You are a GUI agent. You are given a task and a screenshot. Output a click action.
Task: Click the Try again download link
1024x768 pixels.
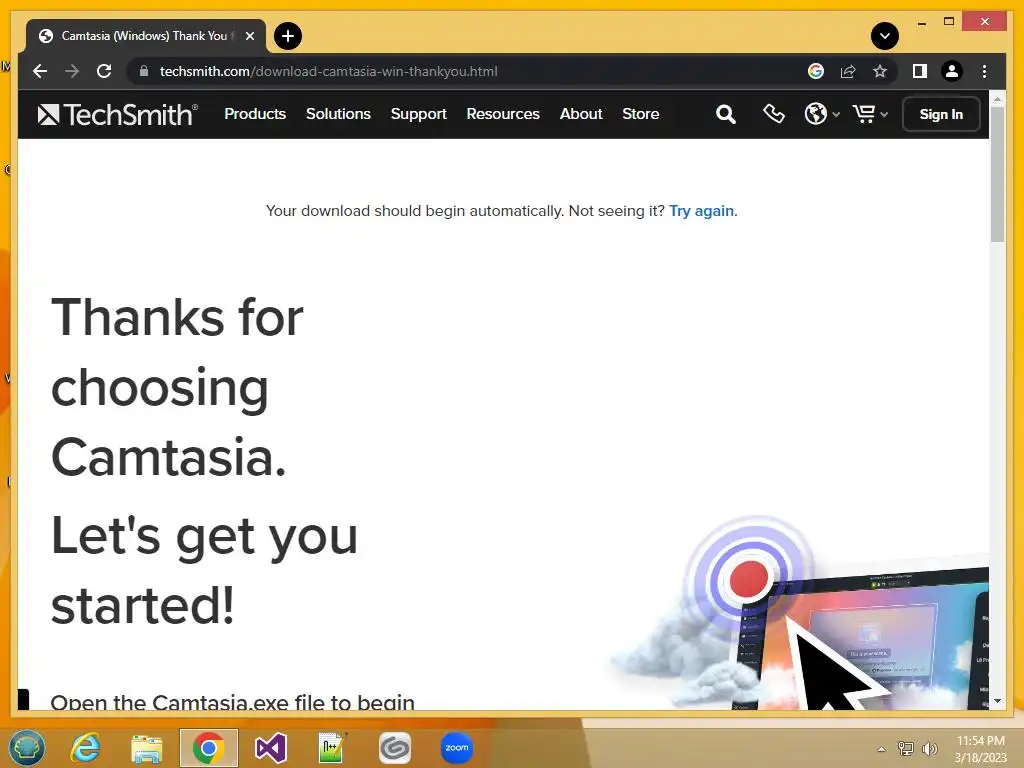[x=701, y=211]
